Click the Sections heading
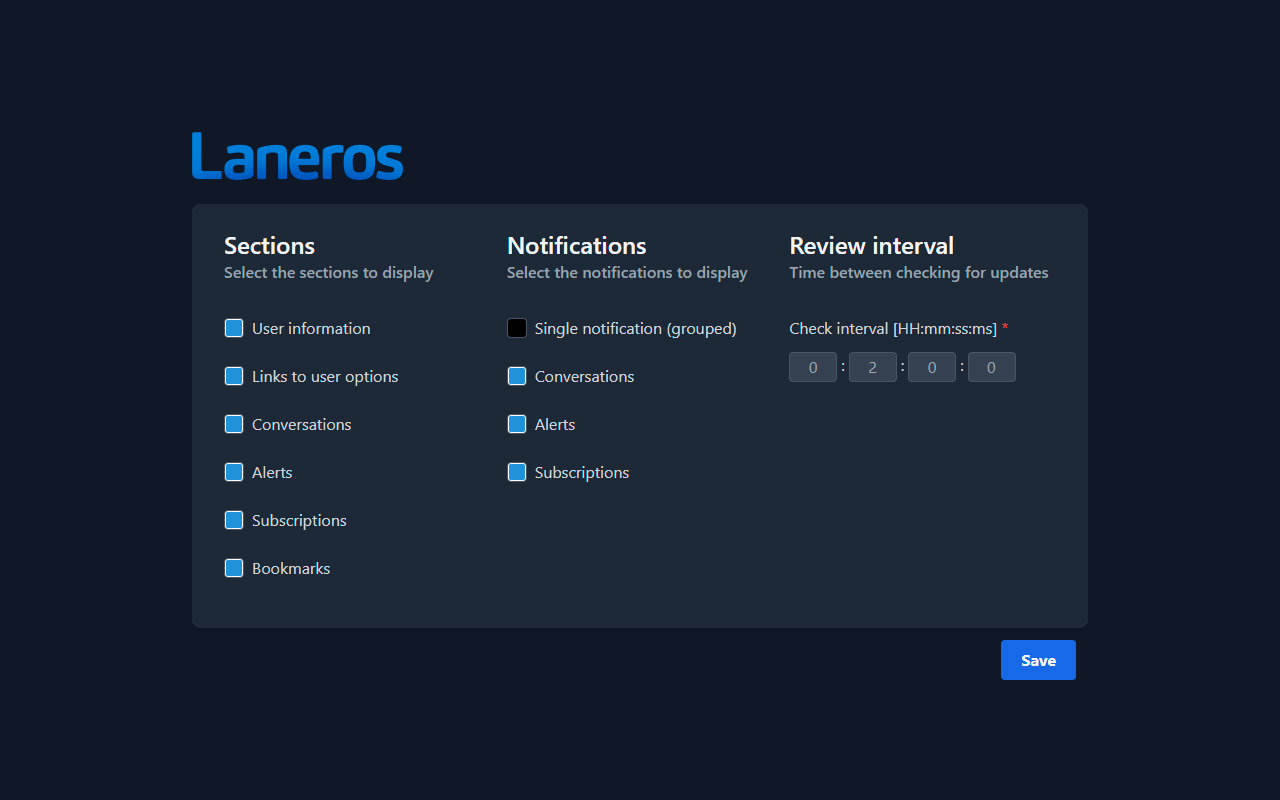This screenshot has height=800, width=1280. tap(269, 245)
